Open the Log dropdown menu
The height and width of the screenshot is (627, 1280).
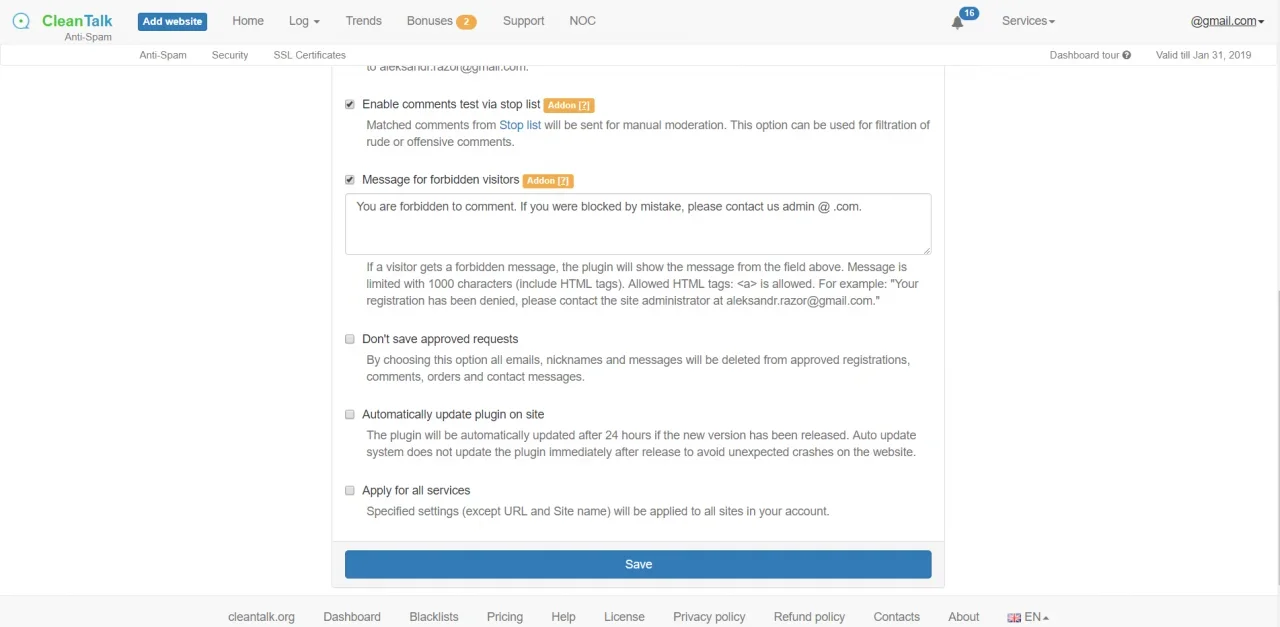(x=303, y=20)
